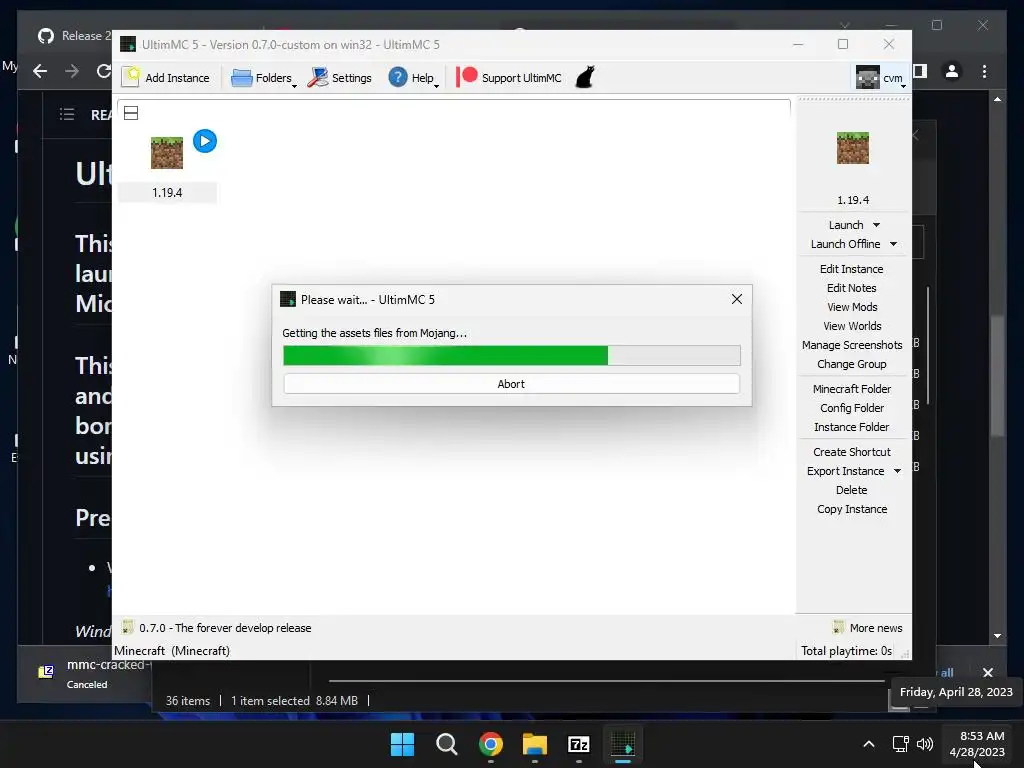Click Copy Instance

(852, 509)
